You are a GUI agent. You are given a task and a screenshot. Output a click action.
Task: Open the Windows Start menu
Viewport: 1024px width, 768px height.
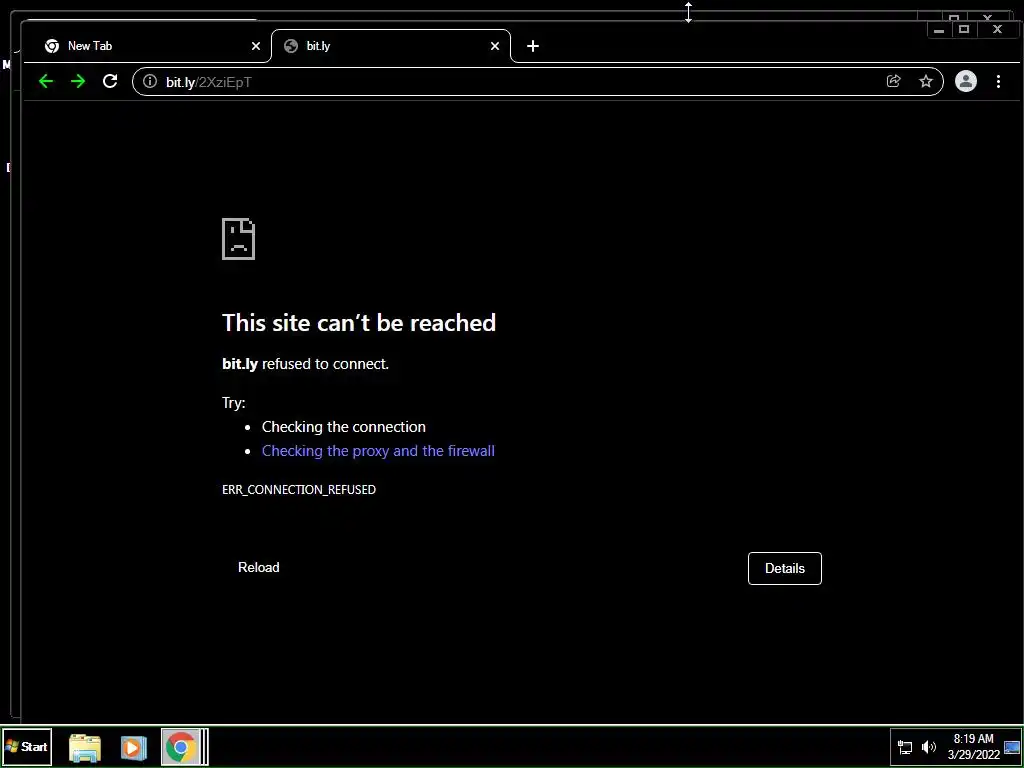point(27,746)
